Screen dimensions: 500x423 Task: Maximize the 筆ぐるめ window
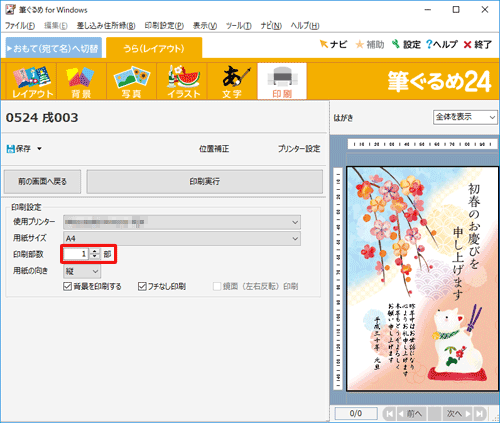point(456,10)
